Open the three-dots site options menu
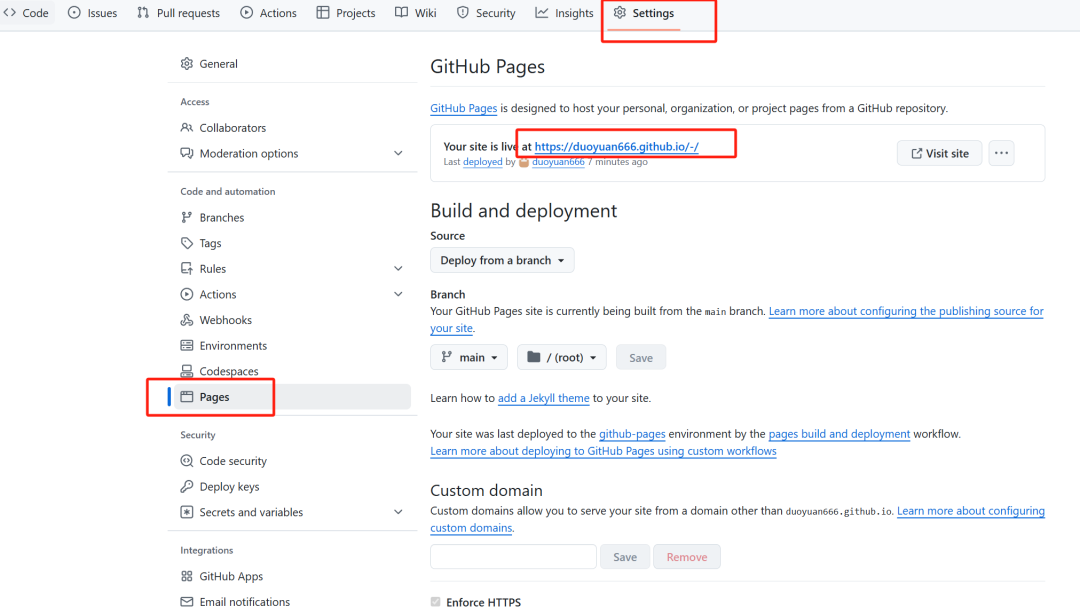Screen dimensions: 1080x607 pyautogui.click(x=1001, y=153)
